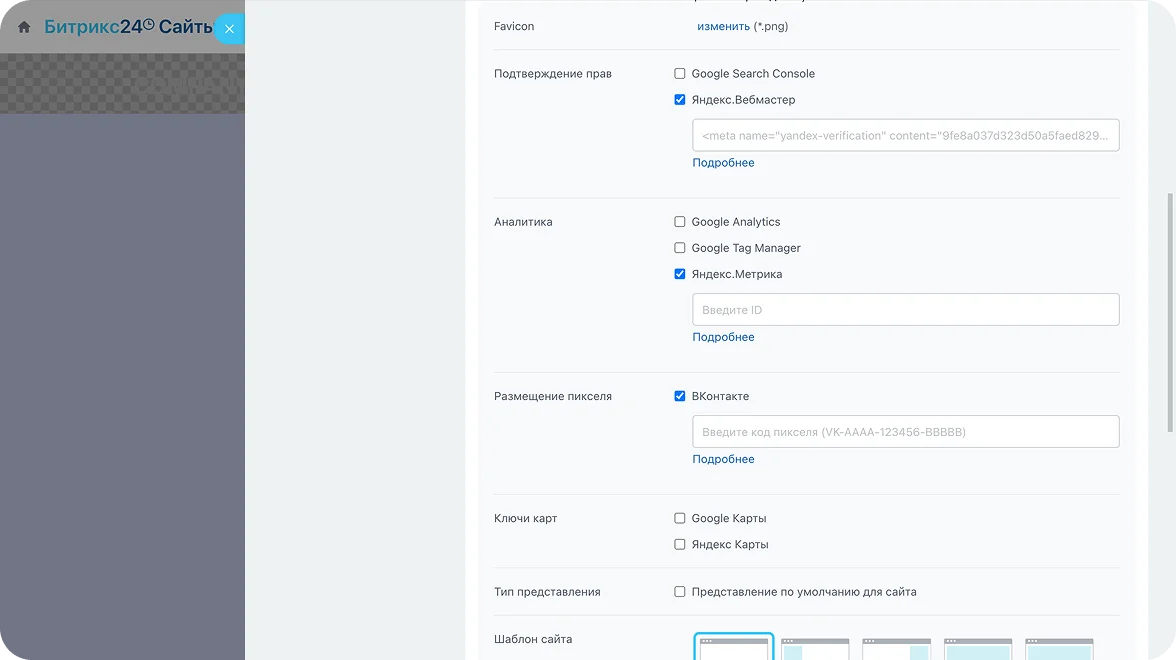Enable the Google Search Console checkbox
This screenshot has width=1176, height=660.
pyautogui.click(x=680, y=74)
